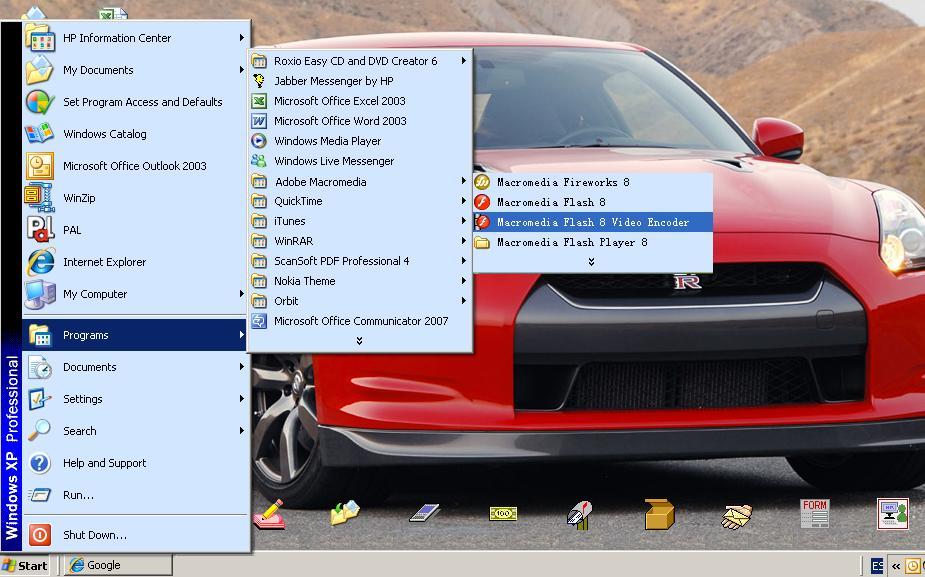925x577 pixels.
Task: Open the Orbit program group
Action: point(360,301)
